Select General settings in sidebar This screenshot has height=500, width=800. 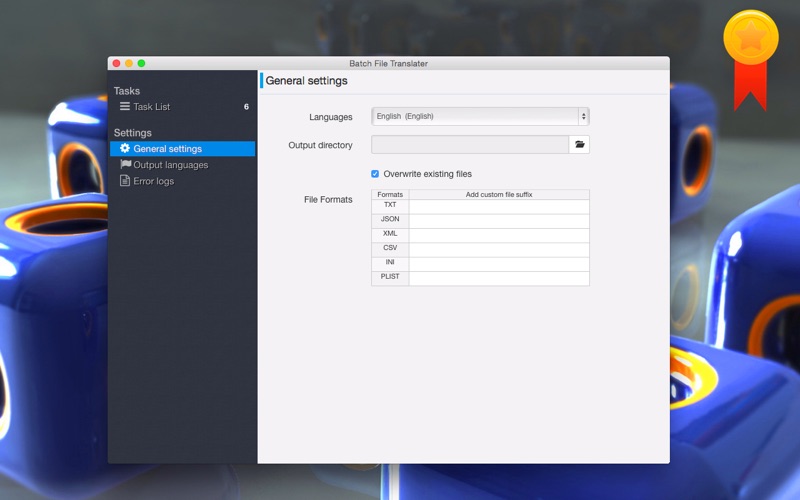click(183, 148)
